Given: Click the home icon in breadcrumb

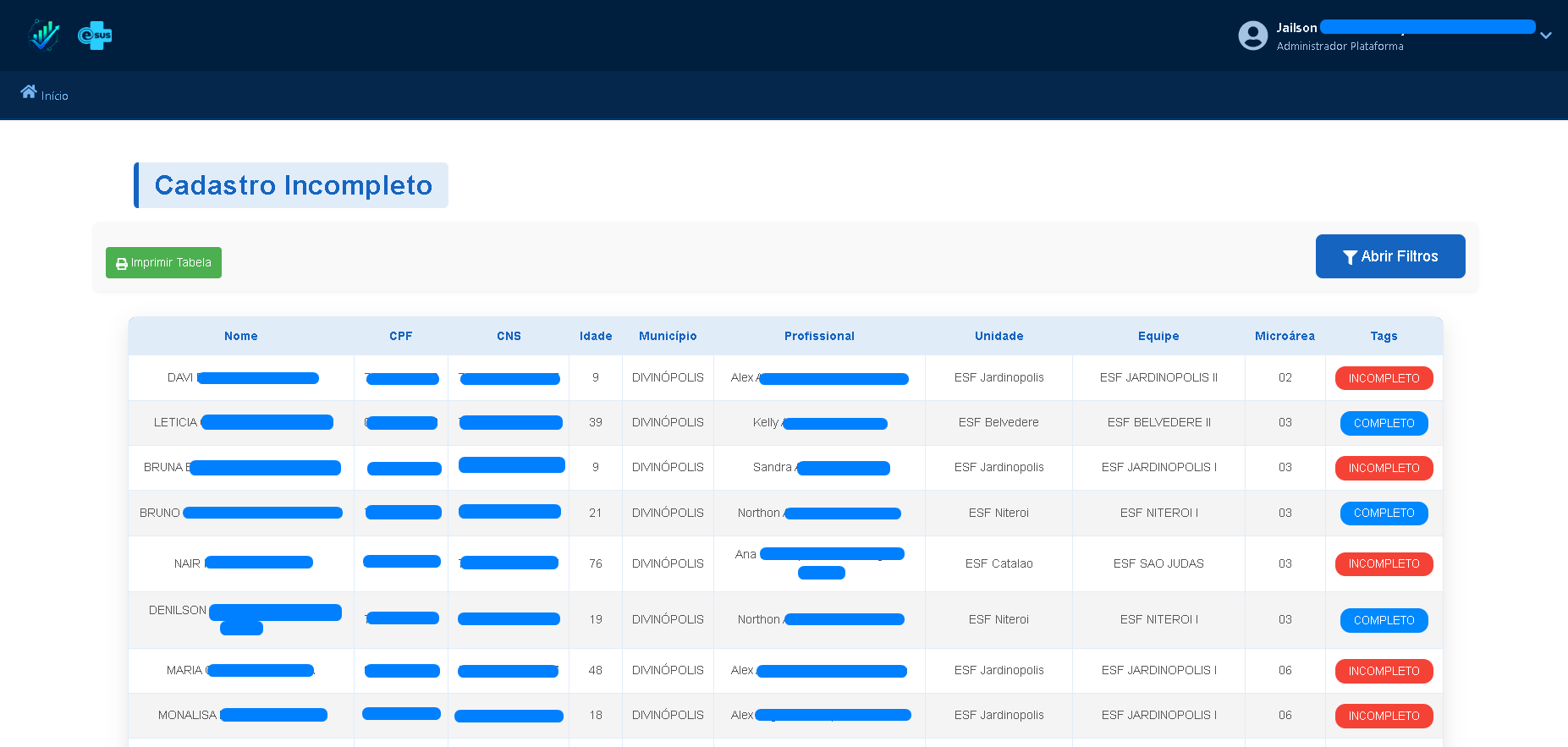Looking at the screenshot, I should (29, 91).
